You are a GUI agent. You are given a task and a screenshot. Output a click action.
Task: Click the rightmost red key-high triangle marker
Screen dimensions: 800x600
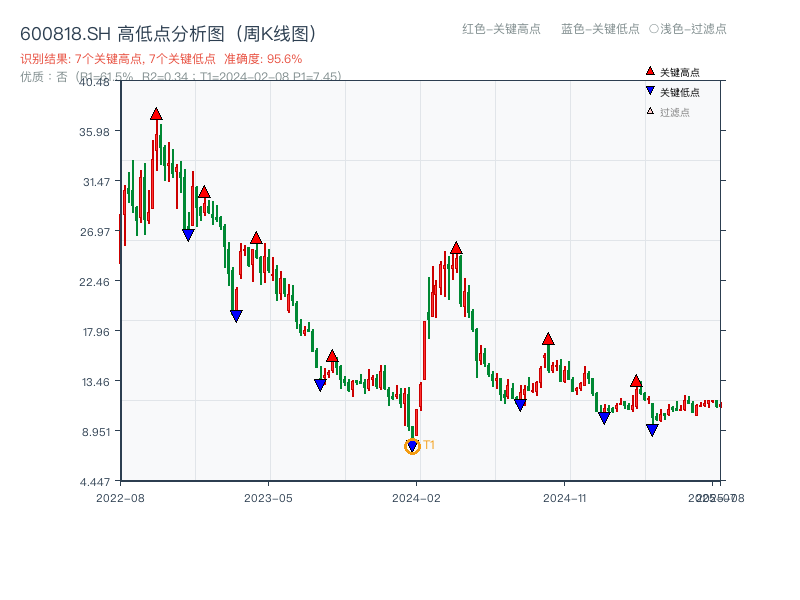tap(636, 380)
